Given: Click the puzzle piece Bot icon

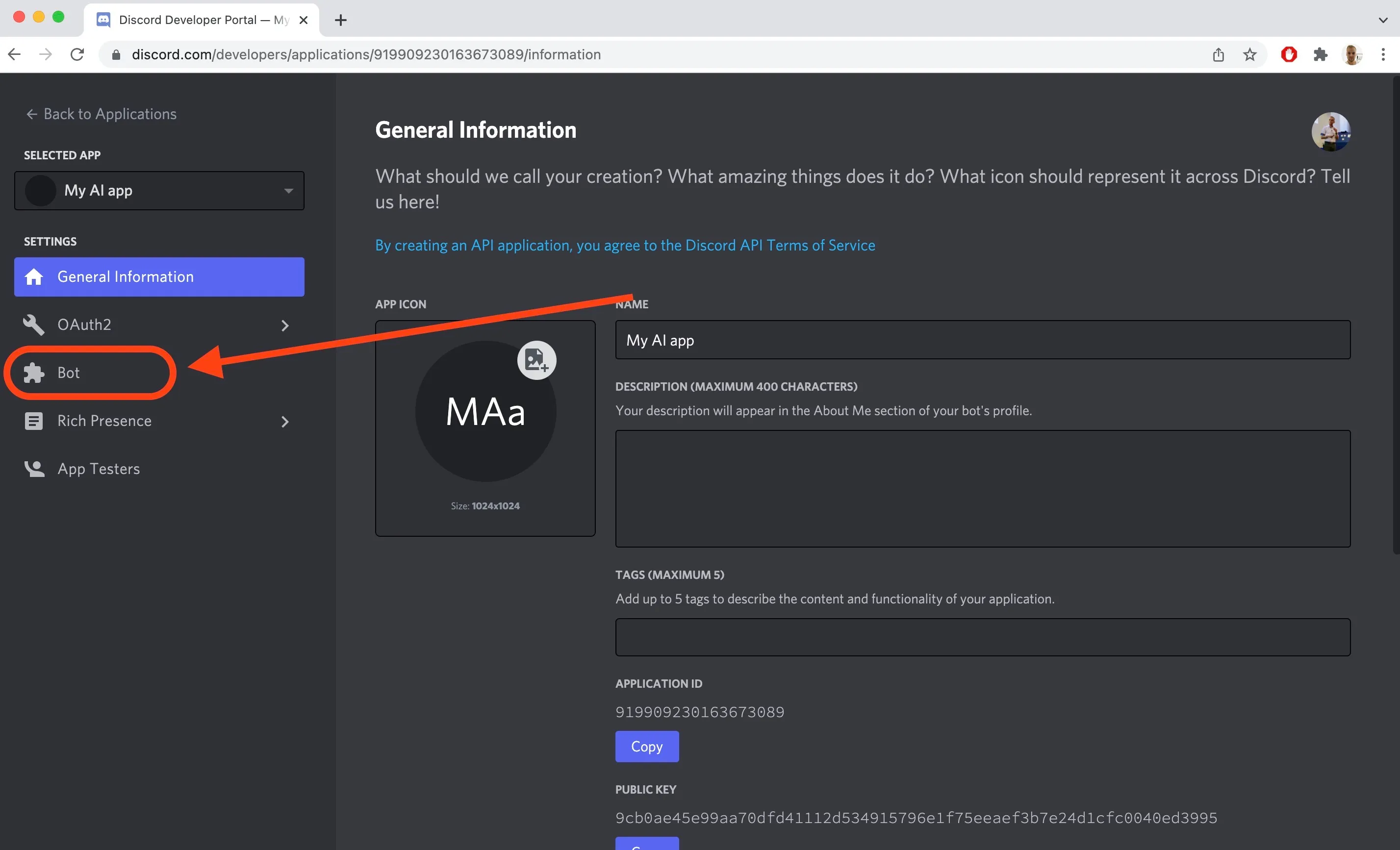Looking at the screenshot, I should pos(33,373).
